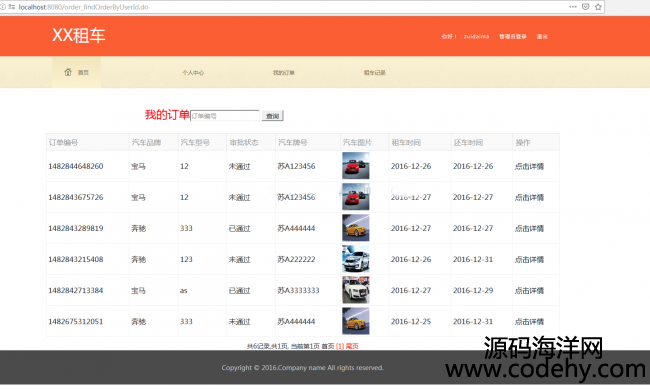650x389 pixels.
Task: Click the 汽车图片 column header
Action: point(357,143)
